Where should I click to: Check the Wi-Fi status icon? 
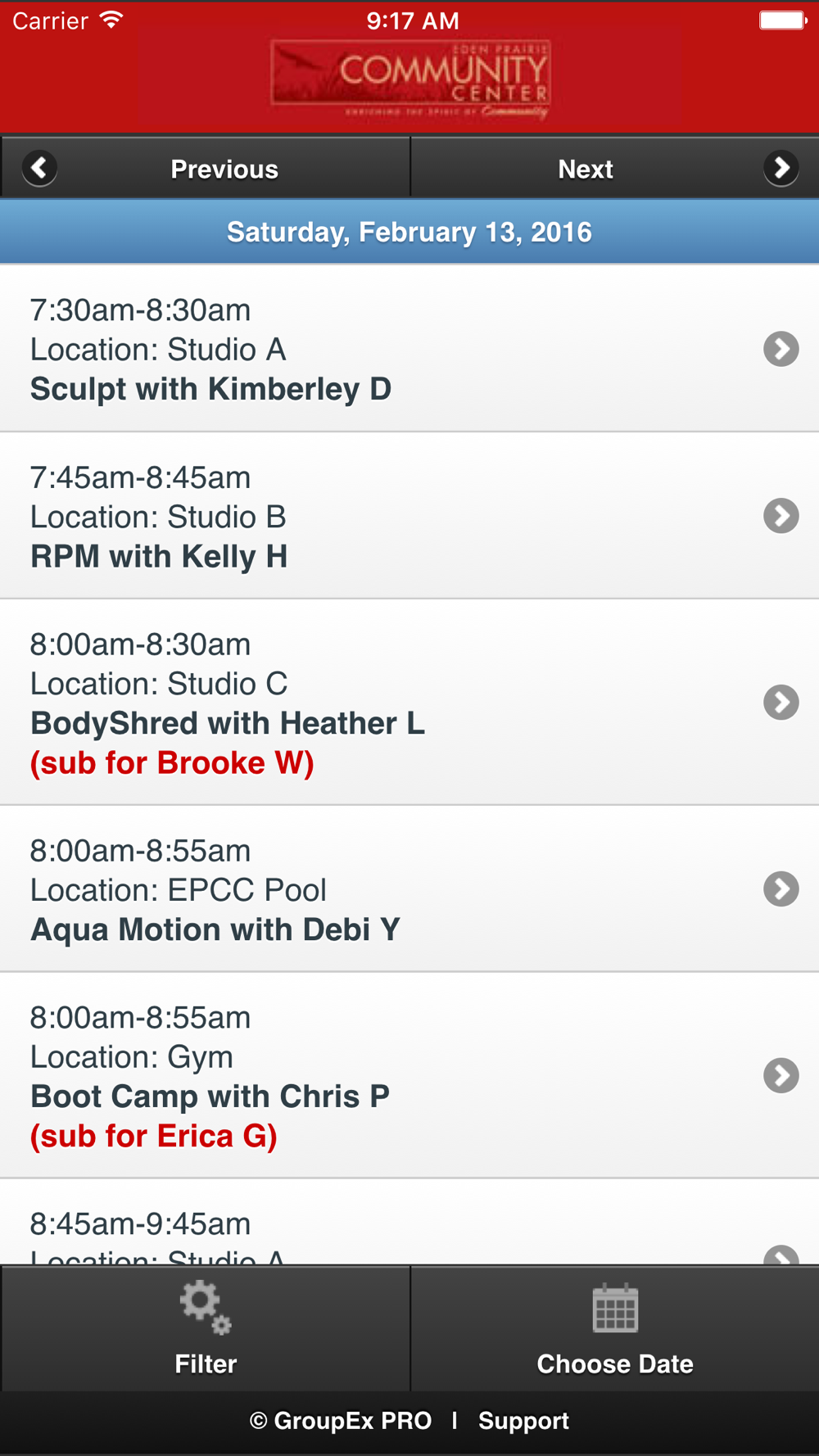(x=111, y=20)
